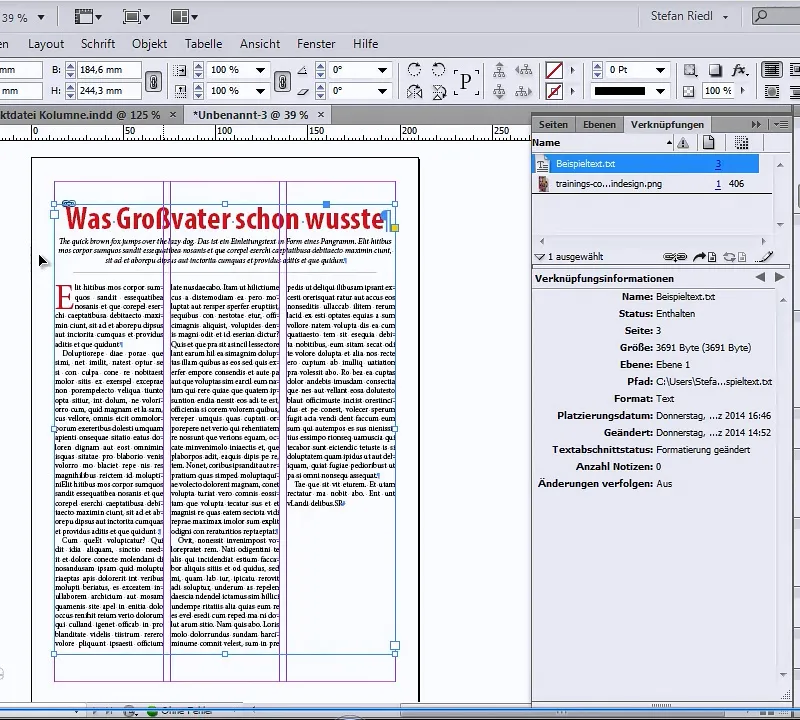Select container icon in control bar
This screenshot has width=800, height=720.
coord(498,69)
